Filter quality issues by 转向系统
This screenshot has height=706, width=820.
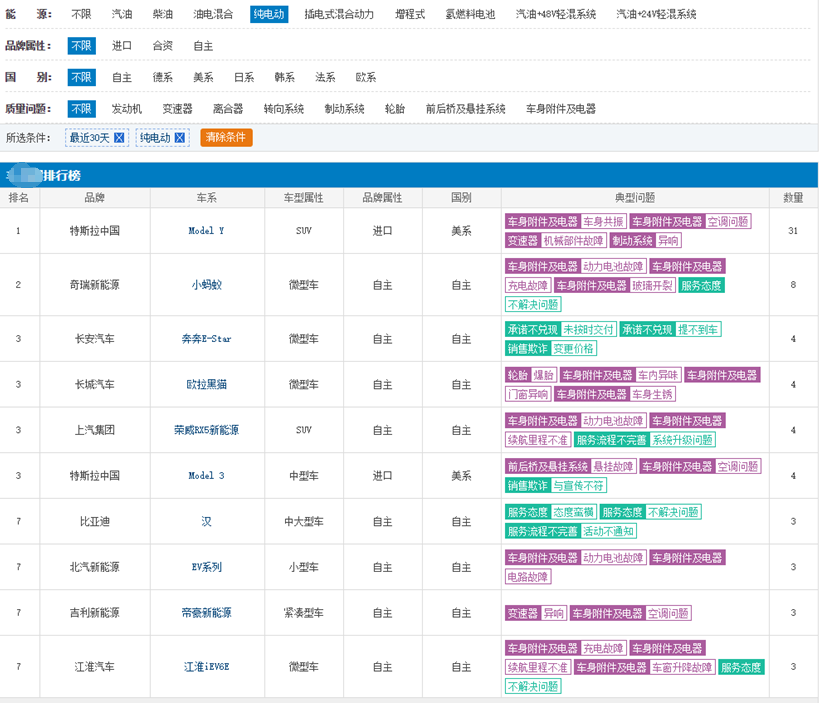coord(283,109)
